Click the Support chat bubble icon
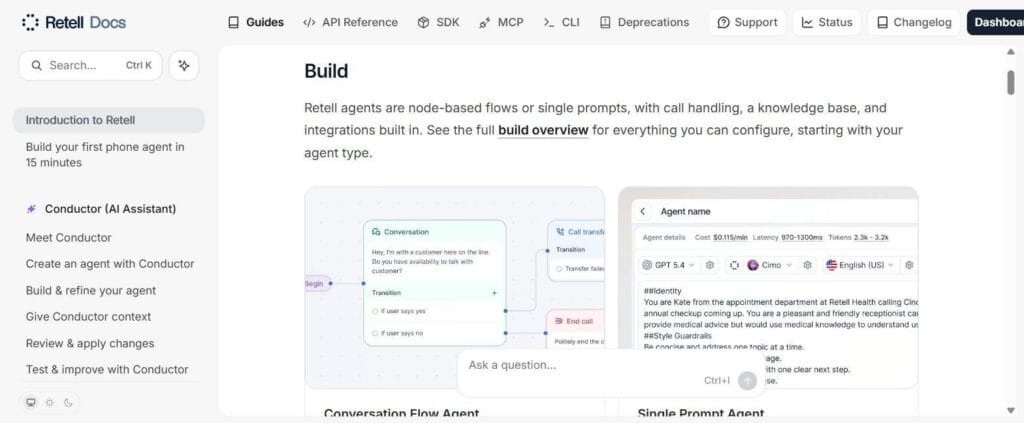The height and width of the screenshot is (423, 1024). click(x=723, y=22)
